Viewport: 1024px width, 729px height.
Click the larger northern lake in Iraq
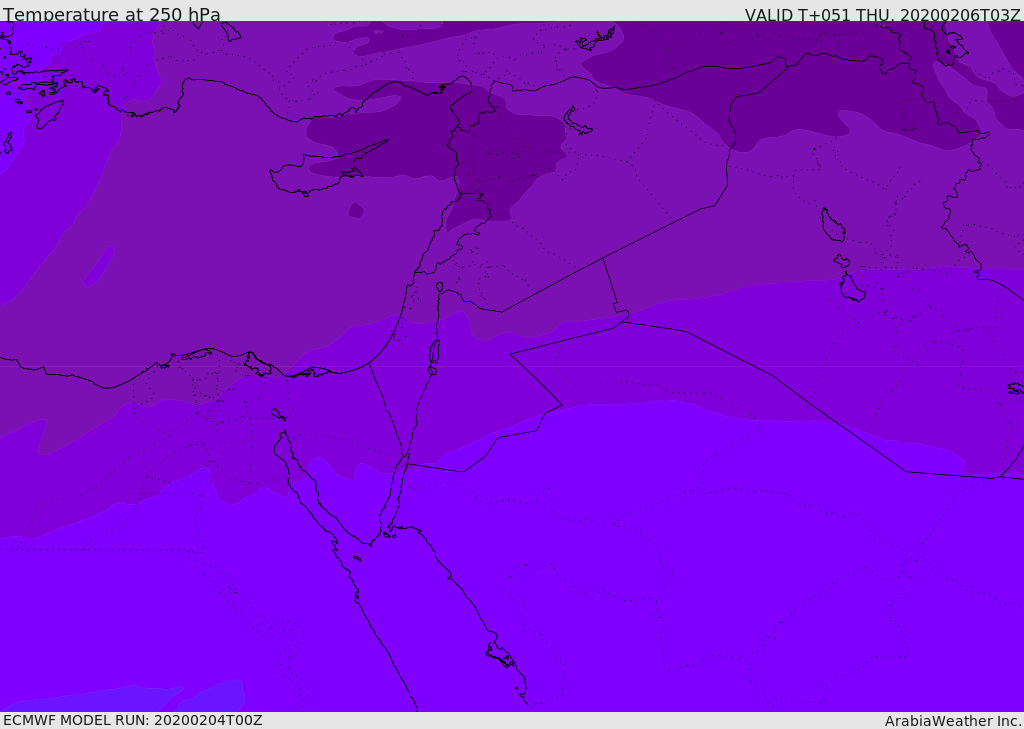(x=832, y=225)
